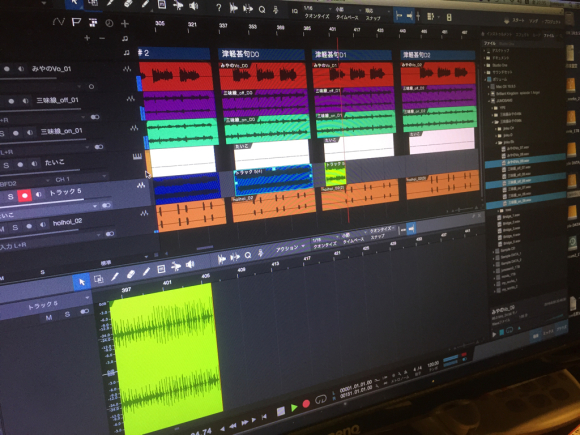
Task: Click the red Record button in transport
Action: (306, 404)
